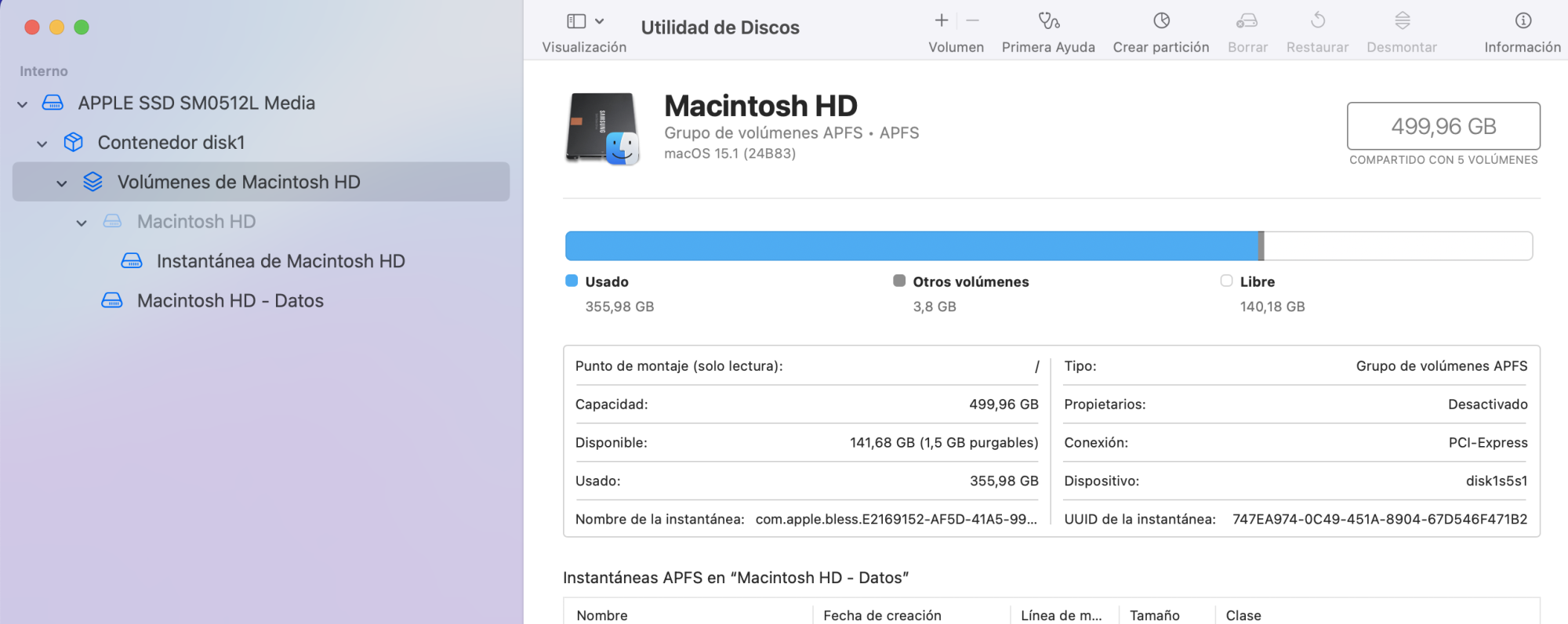The width and height of the screenshot is (1568, 624).
Task: Click the Primera Ayuda toolbar label
Action: [x=1048, y=47]
